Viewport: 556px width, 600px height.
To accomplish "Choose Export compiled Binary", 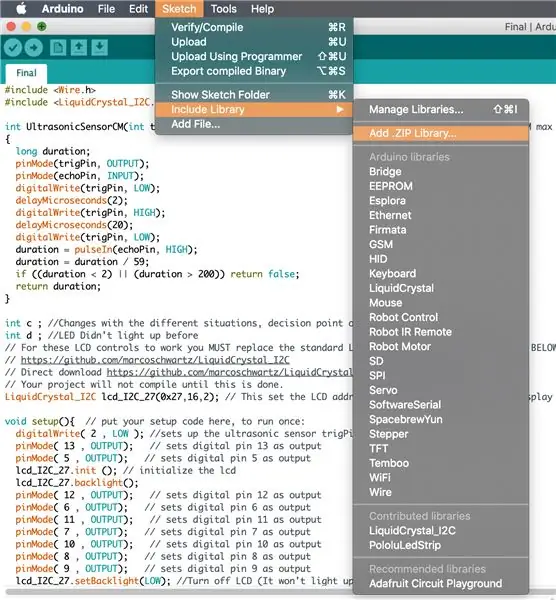I will (254, 71).
